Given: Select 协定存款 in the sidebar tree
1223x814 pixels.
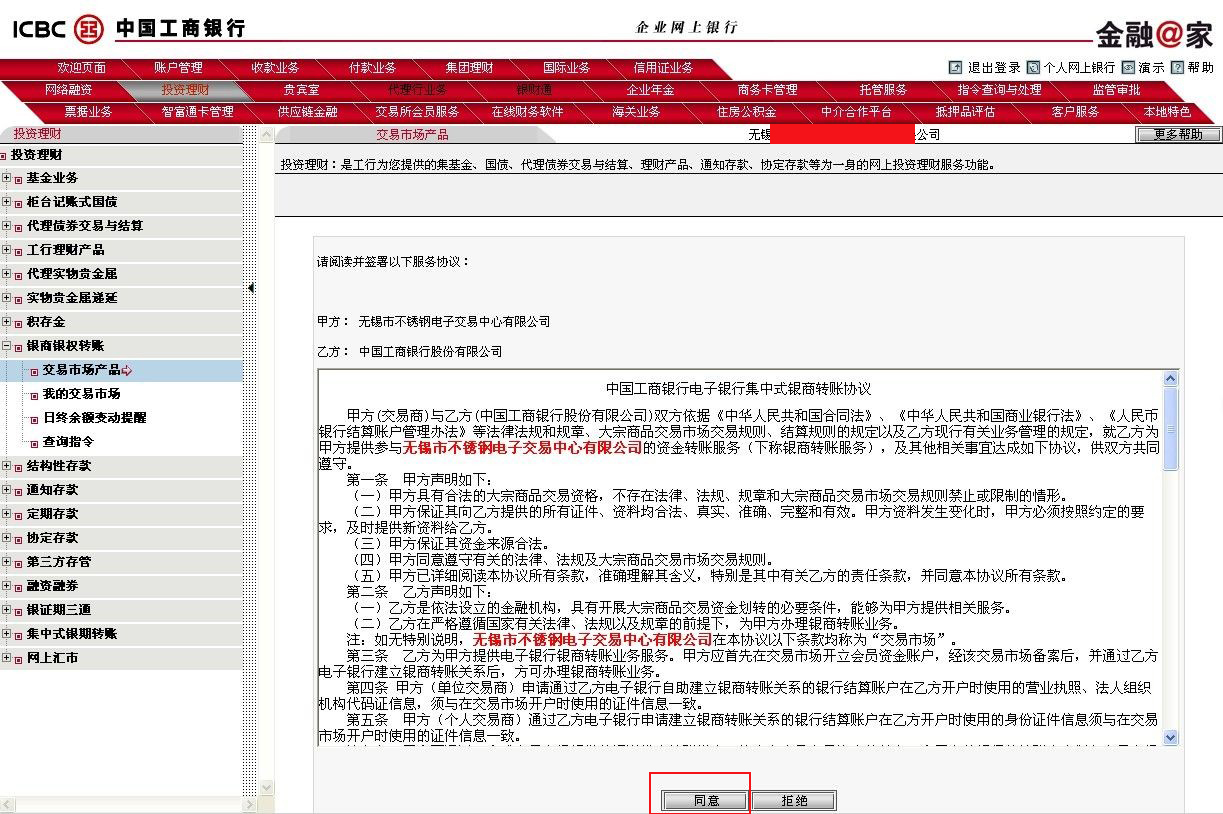Looking at the screenshot, I should pyautogui.click(x=52, y=538).
